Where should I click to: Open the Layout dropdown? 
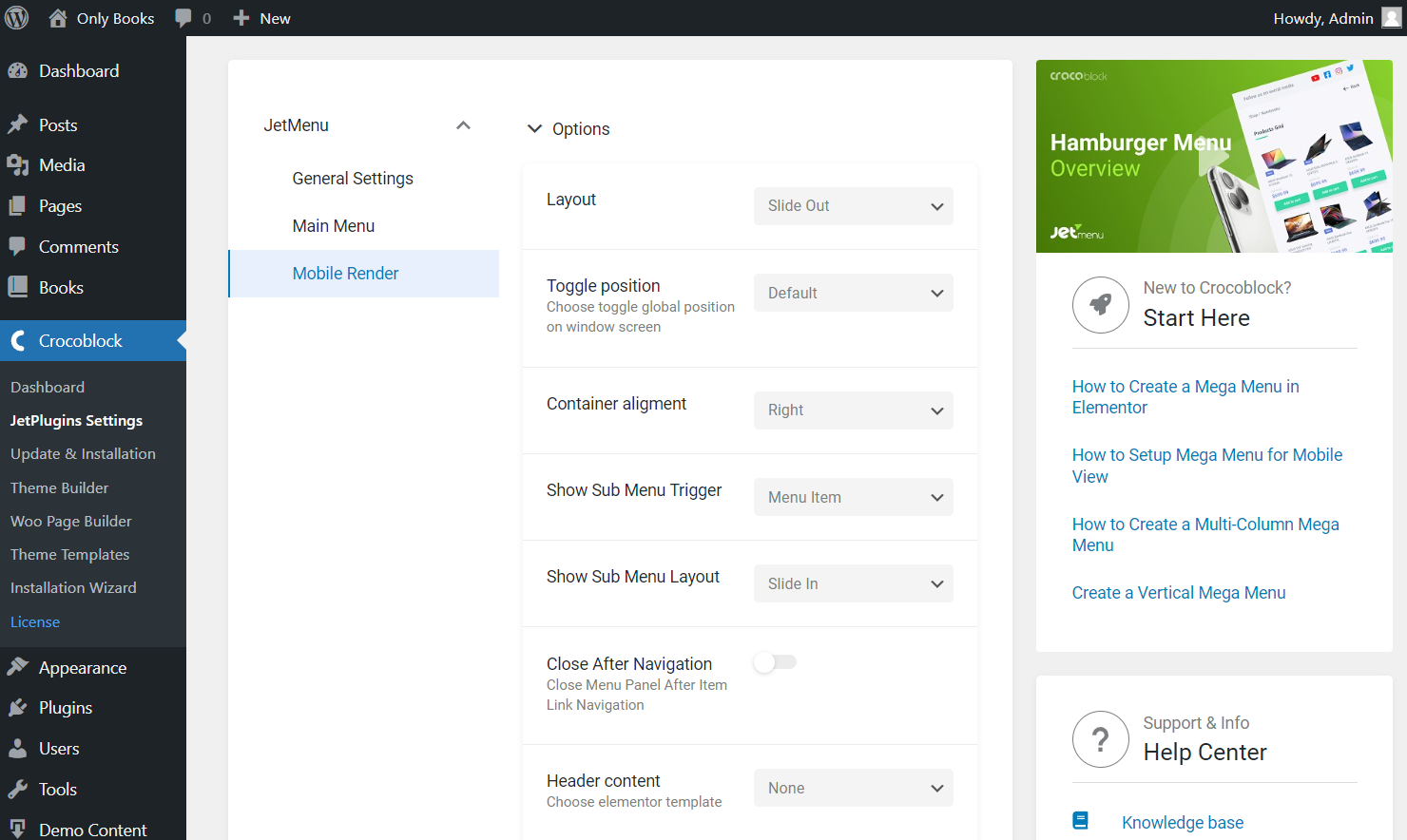854,206
